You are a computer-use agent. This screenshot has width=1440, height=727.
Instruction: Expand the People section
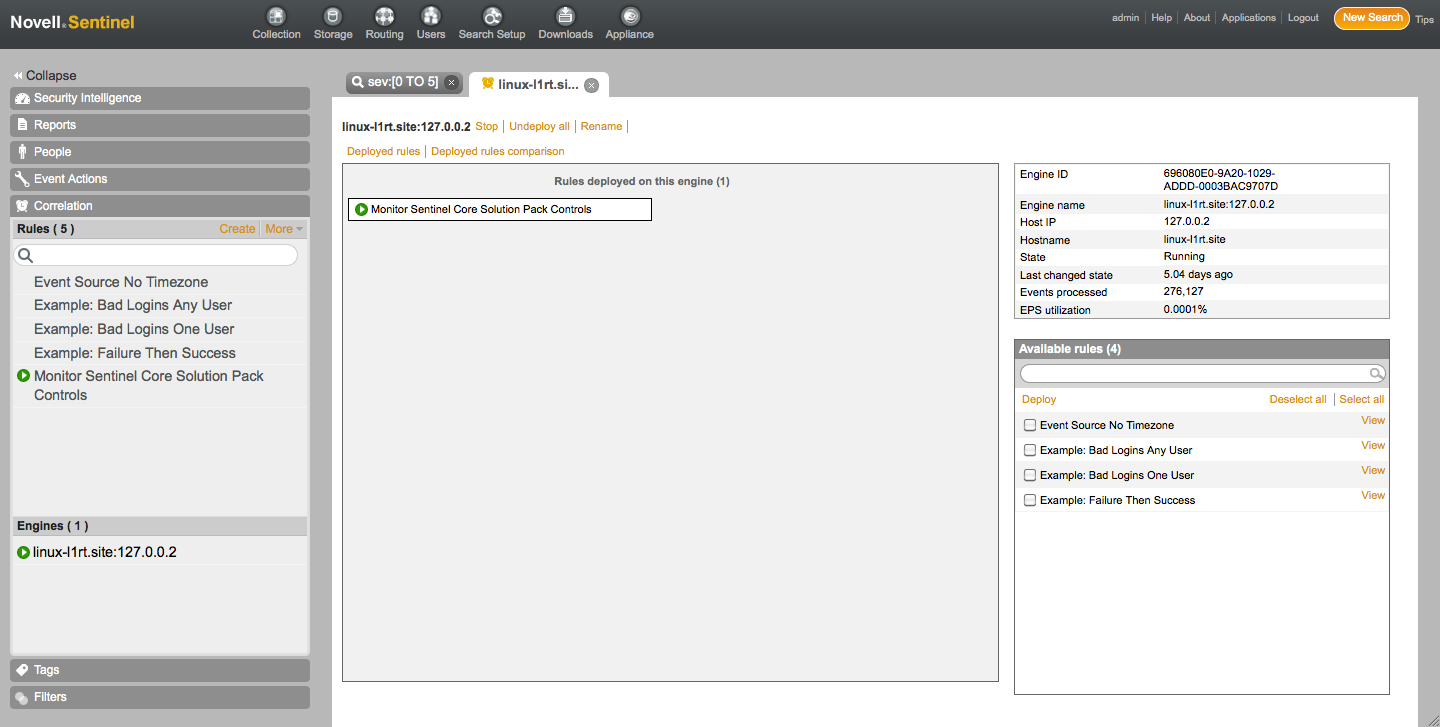160,152
